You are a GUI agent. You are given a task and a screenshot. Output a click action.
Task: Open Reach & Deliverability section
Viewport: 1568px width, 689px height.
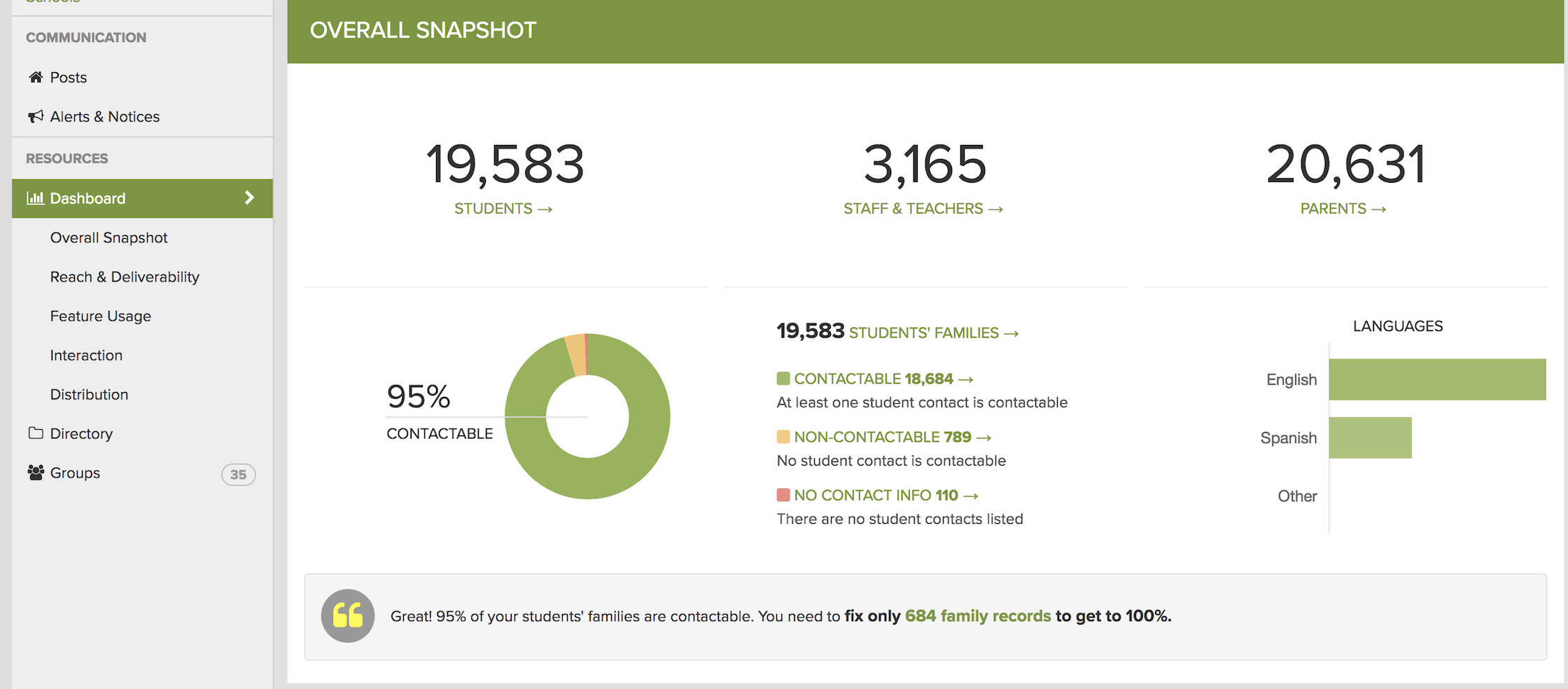tap(125, 277)
